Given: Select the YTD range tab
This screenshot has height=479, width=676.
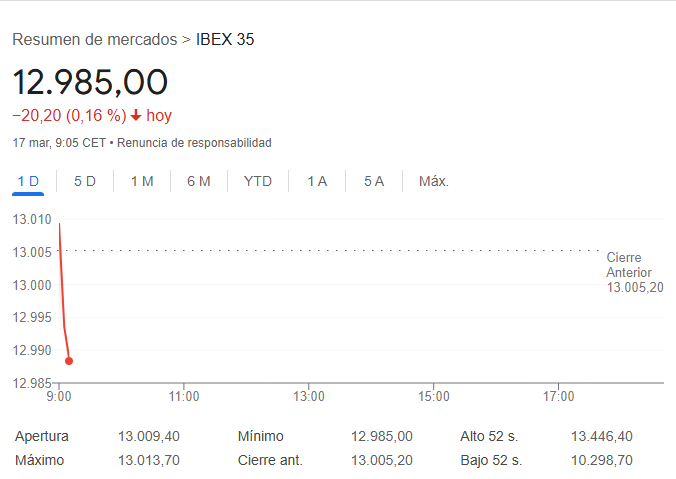Looking at the screenshot, I should point(258,181).
